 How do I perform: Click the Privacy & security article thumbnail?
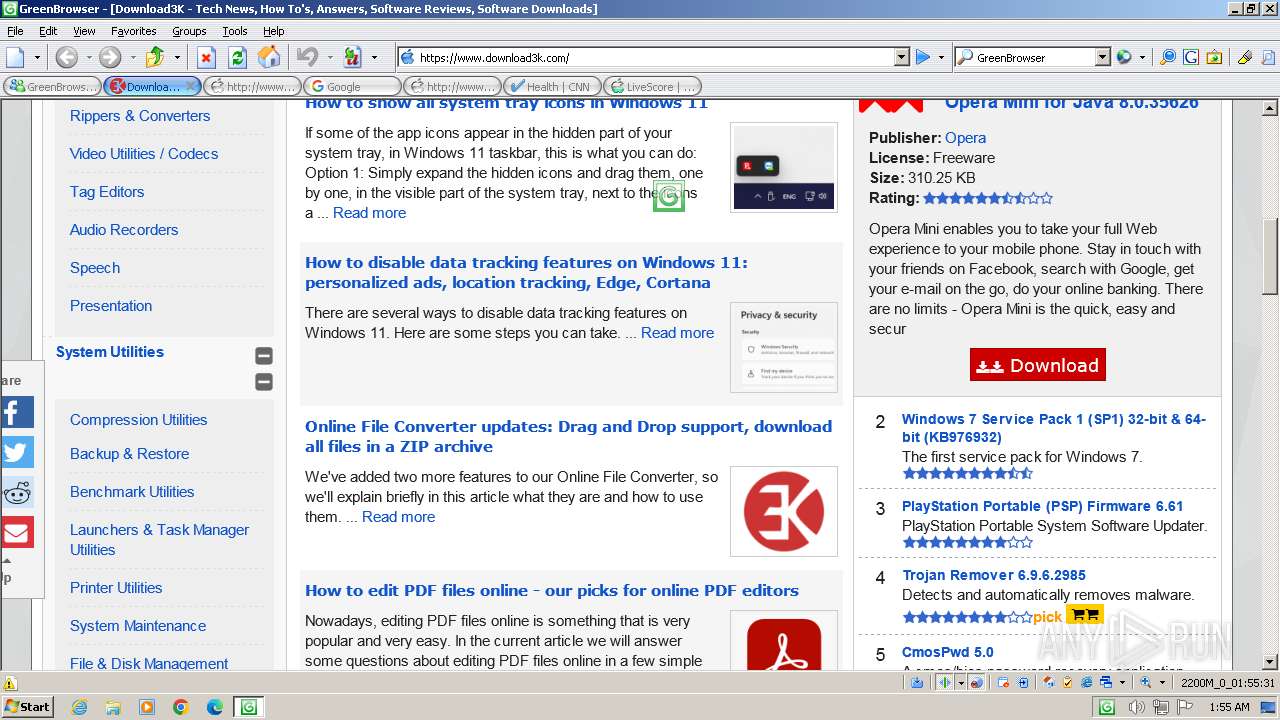click(x=783, y=347)
